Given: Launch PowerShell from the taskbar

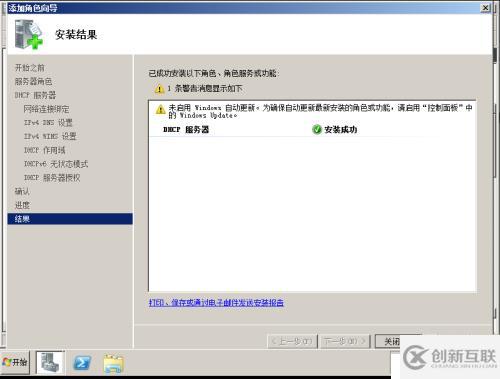Looking at the screenshot, I should (x=82, y=363).
